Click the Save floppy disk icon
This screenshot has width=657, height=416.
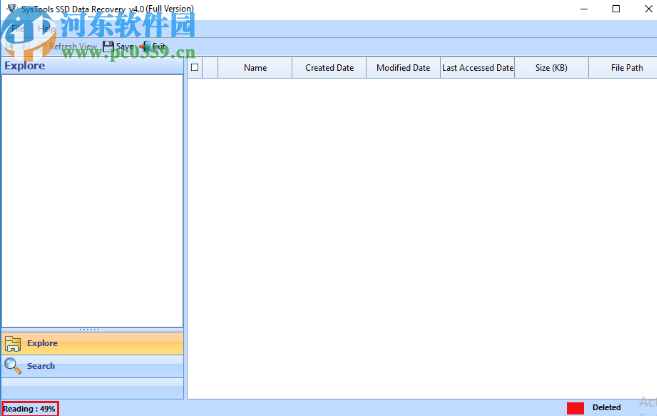click(x=108, y=46)
